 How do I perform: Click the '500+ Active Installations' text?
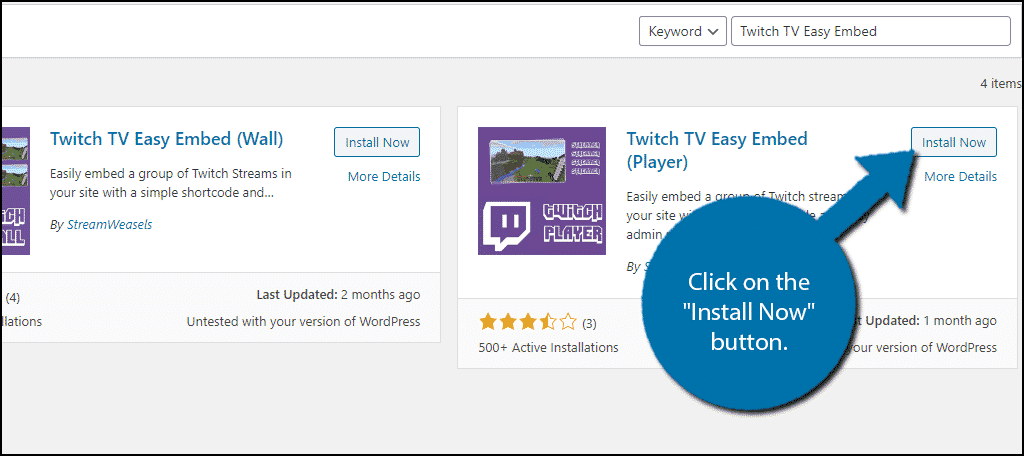[x=549, y=348]
